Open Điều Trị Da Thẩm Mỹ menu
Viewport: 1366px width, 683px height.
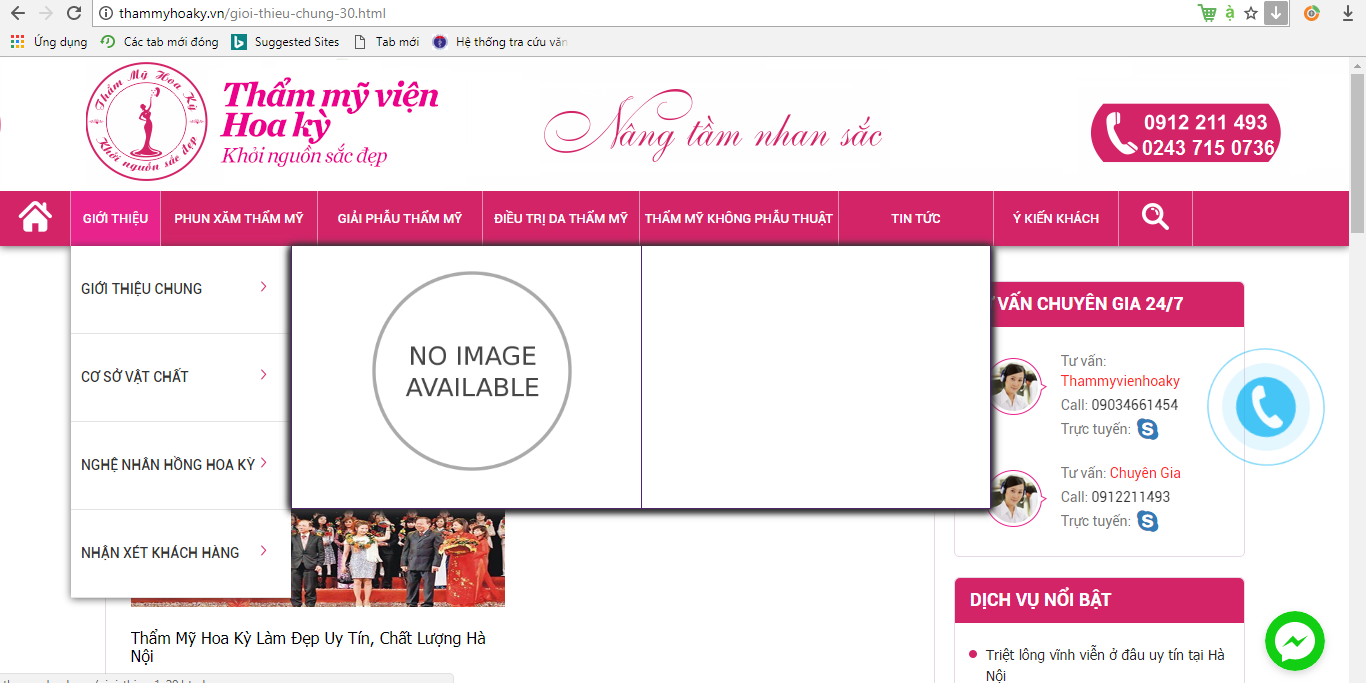point(560,218)
